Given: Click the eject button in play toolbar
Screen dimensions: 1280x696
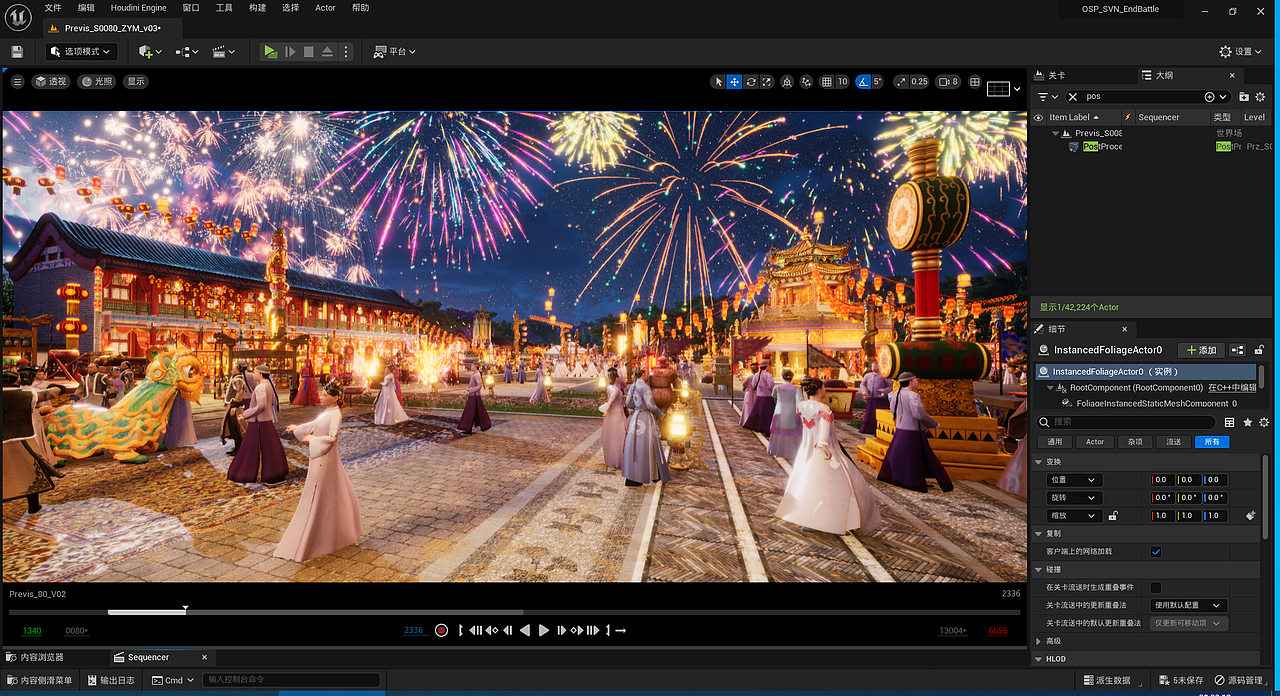Looking at the screenshot, I should [327, 51].
